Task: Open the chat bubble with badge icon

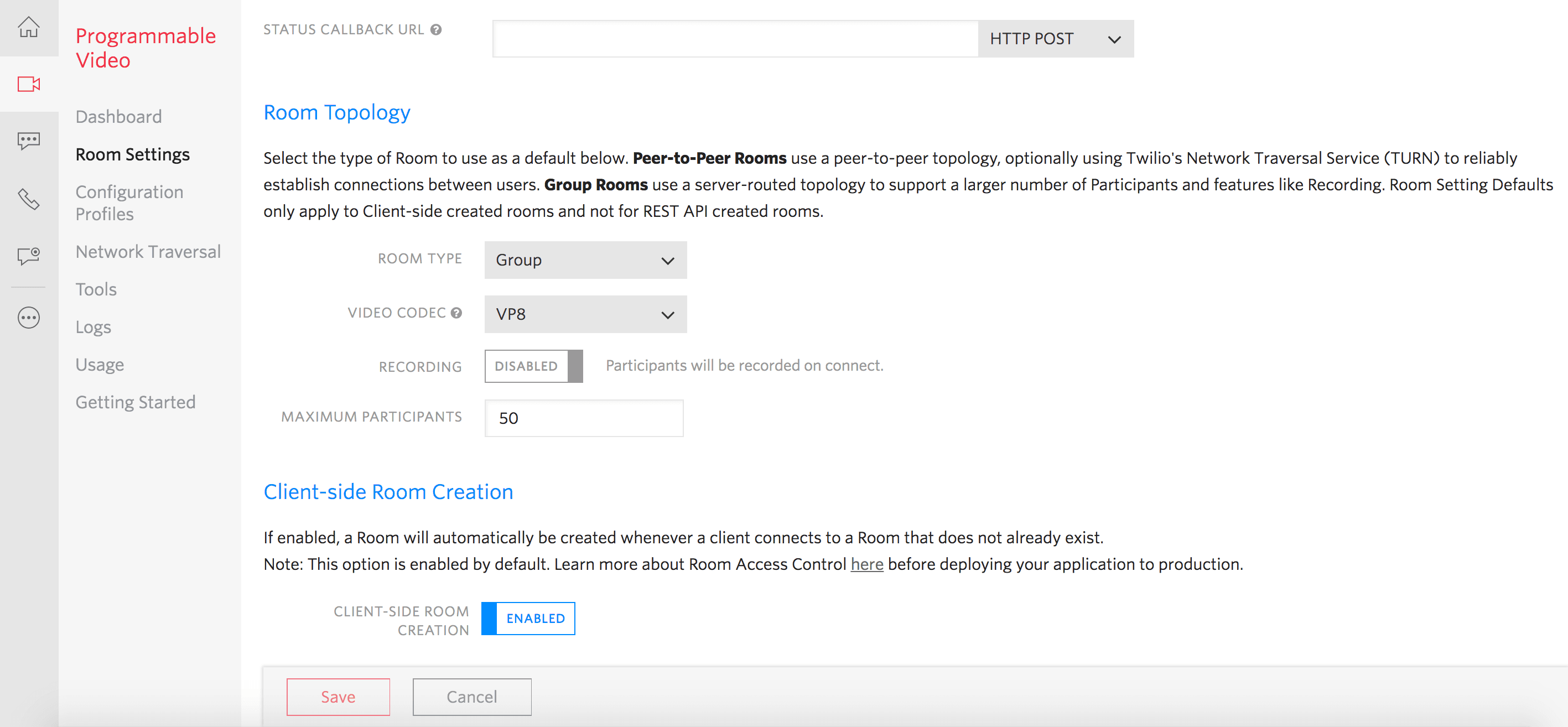Action: [x=29, y=256]
